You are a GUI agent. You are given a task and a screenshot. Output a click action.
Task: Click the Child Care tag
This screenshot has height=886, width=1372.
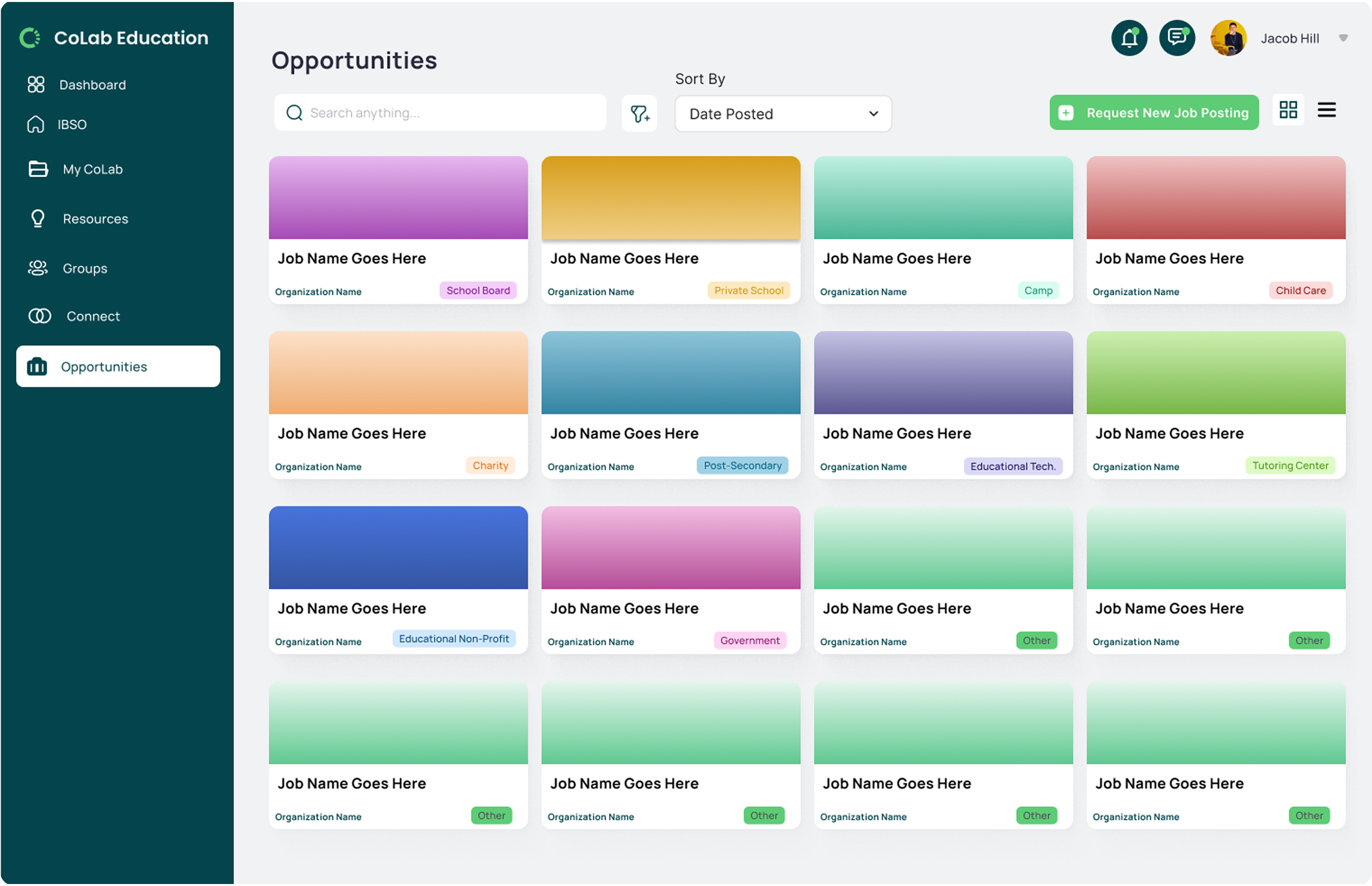(x=1300, y=290)
